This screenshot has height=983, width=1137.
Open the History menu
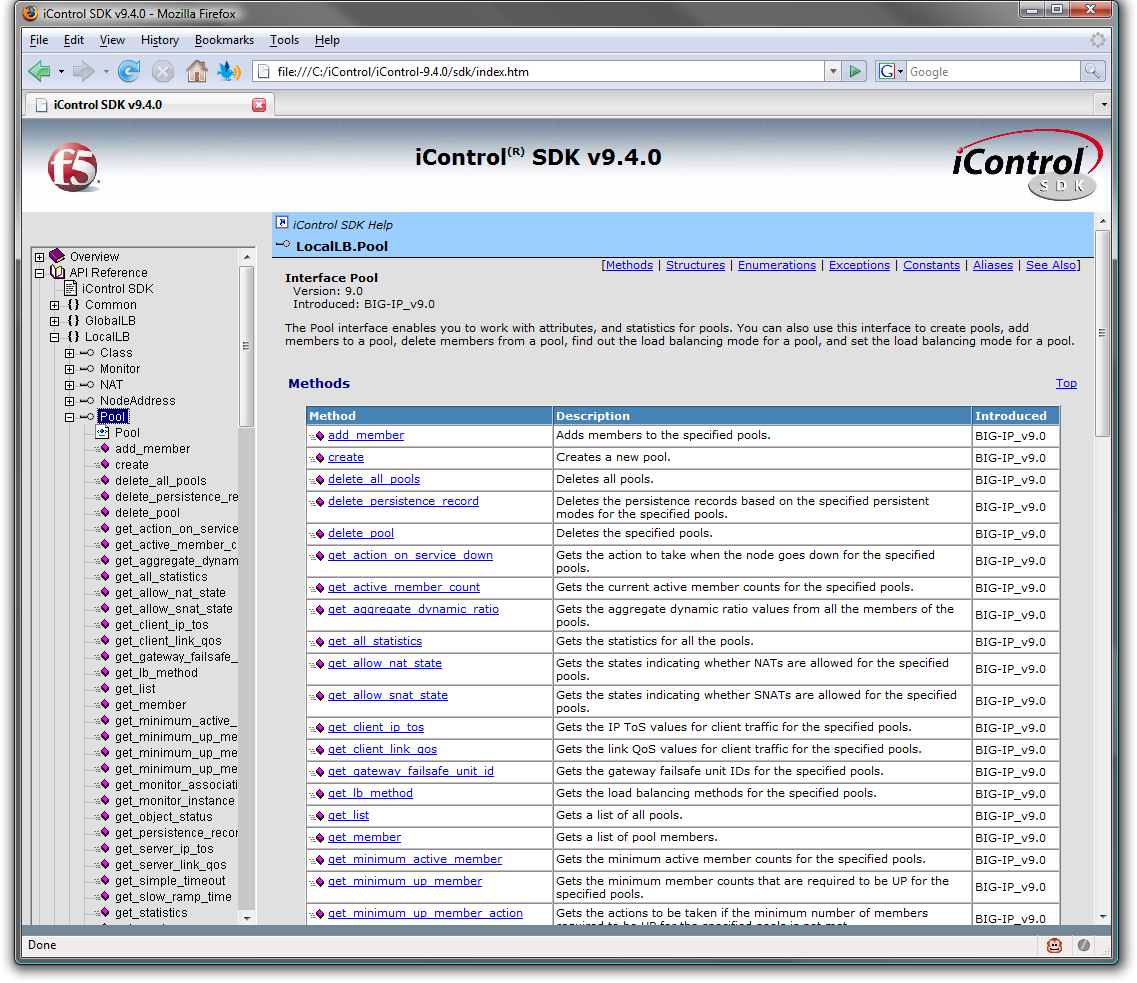(x=160, y=40)
